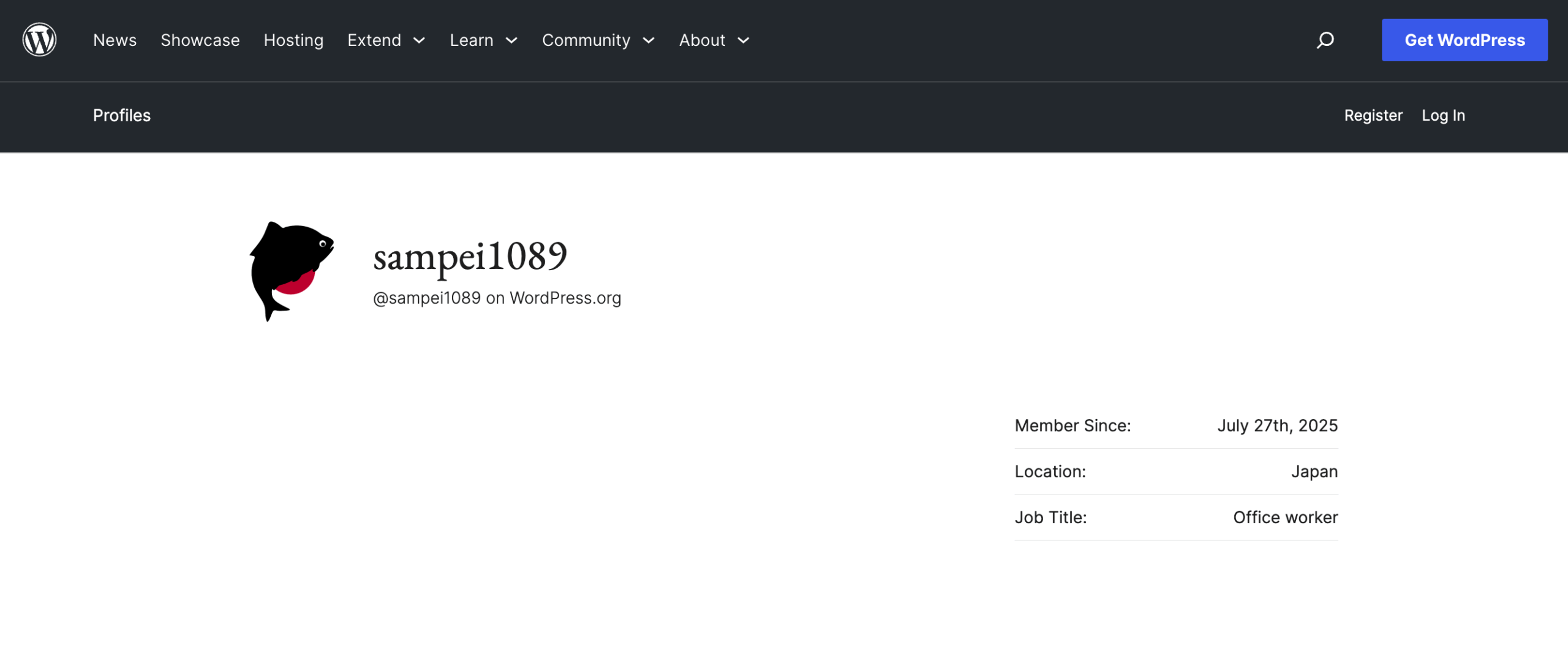Click the Get WordPress button
Viewport: 1568px width, 658px height.
point(1464,40)
